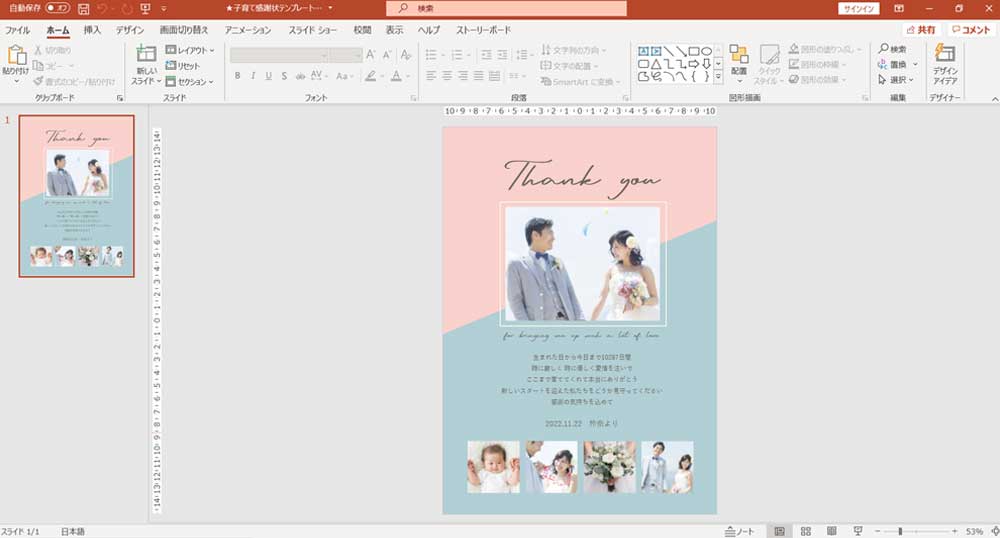The width and height of the screenshot is (1000, 538).
Task: Click the Share (共有) button
Action: (921, 30)
